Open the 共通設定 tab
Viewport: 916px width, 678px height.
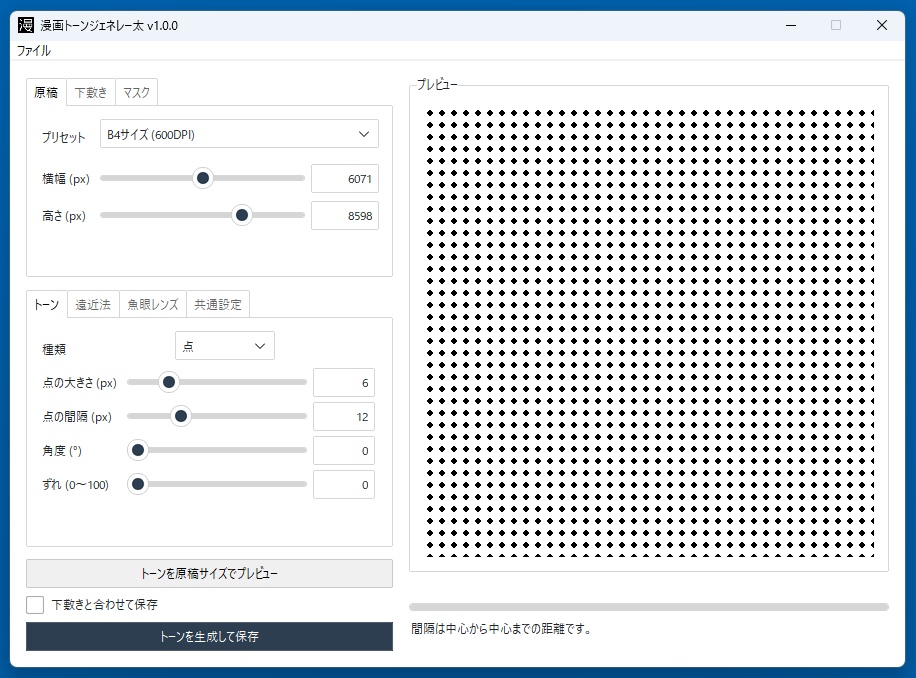tap(218, 304)
